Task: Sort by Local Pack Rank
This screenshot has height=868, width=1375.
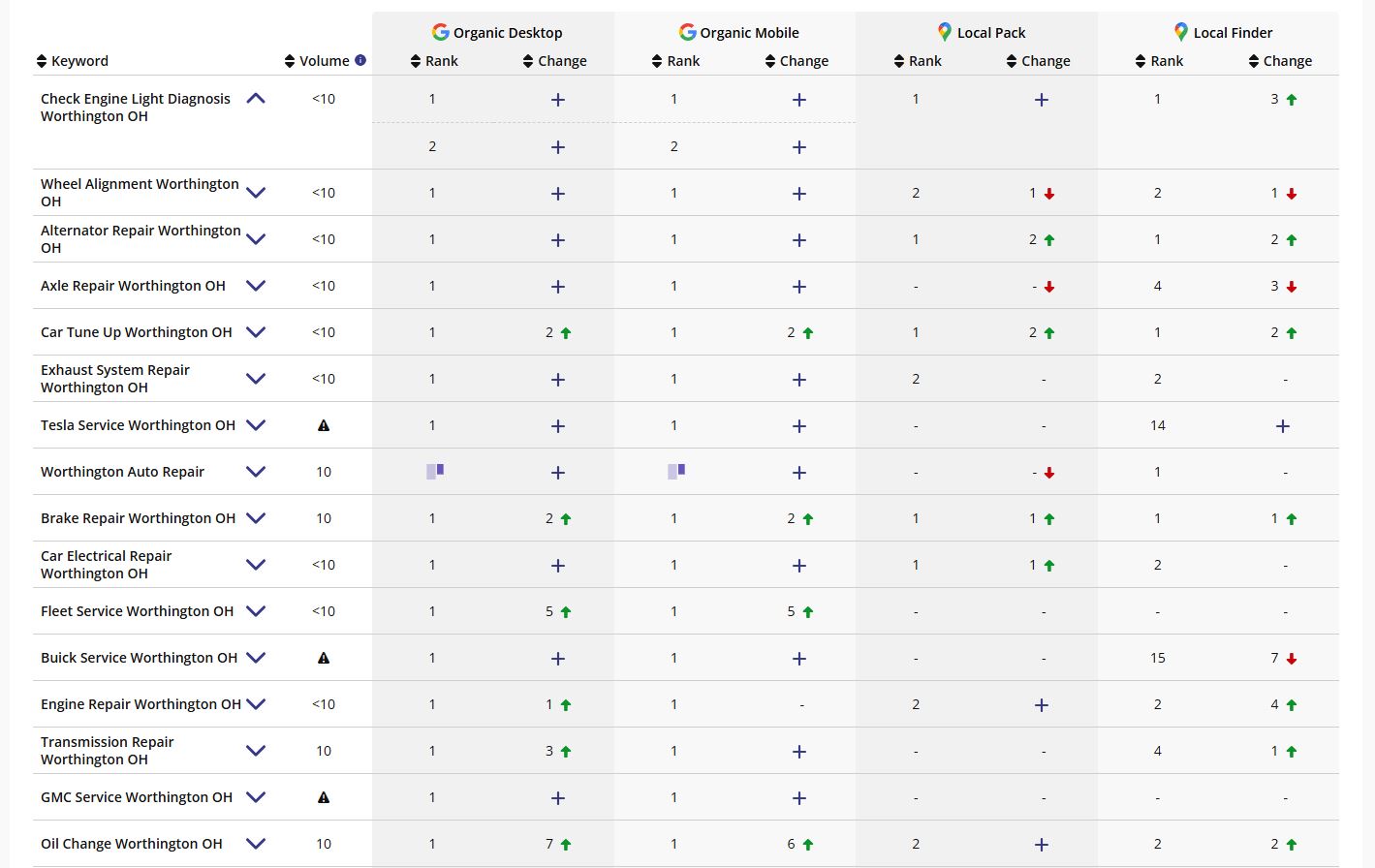Action: coord(899,61)
